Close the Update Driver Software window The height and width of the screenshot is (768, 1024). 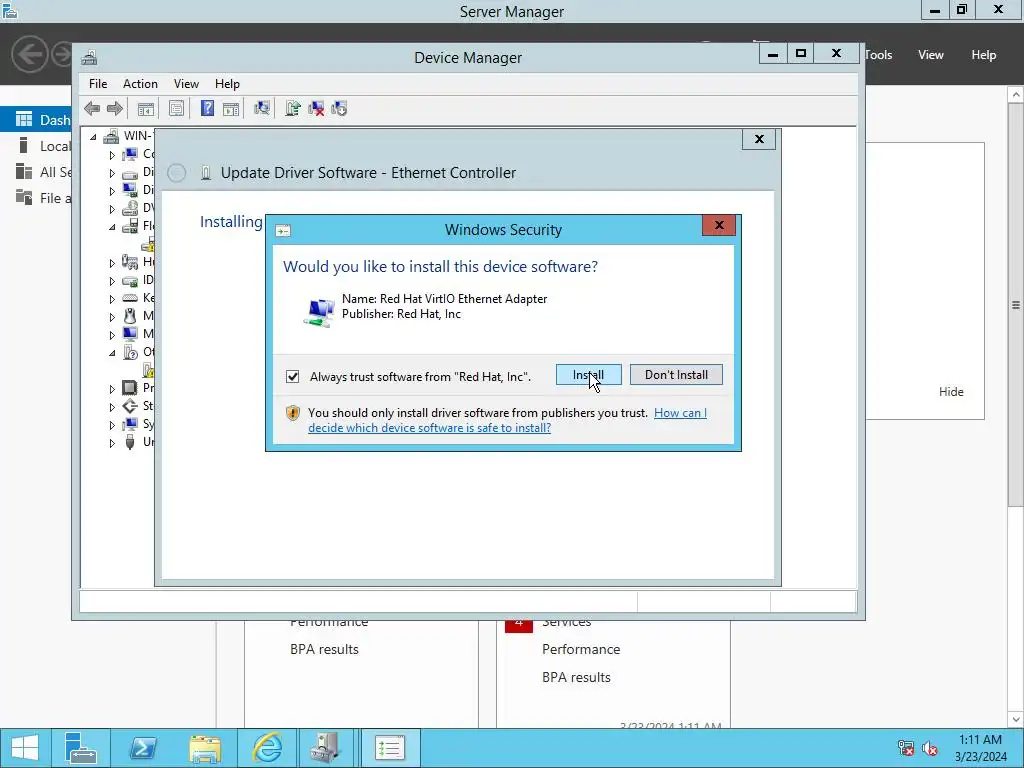pos(759,139)
